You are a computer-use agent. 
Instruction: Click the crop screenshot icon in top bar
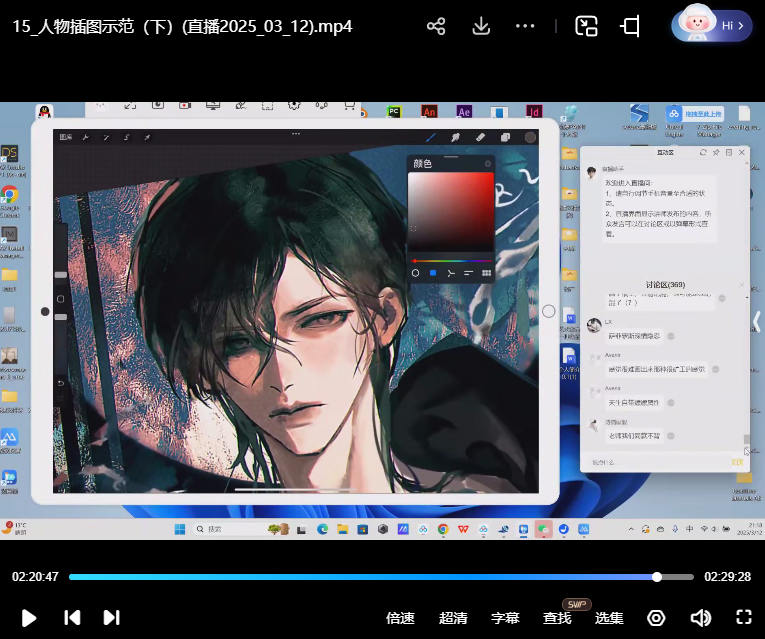point(630,27)
